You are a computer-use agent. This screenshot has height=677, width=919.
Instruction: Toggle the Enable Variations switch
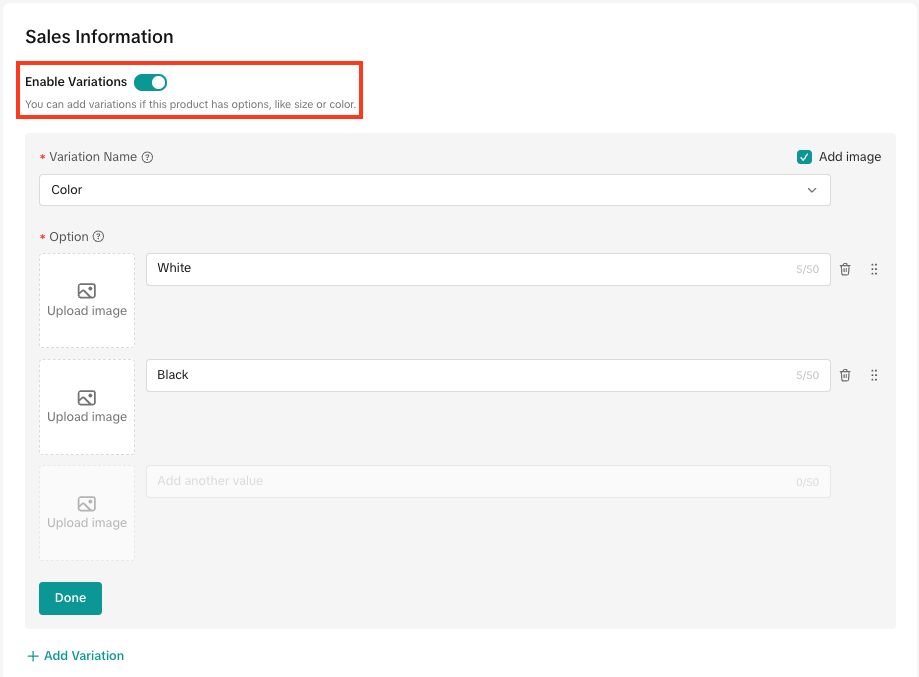[x=150, y=82]
